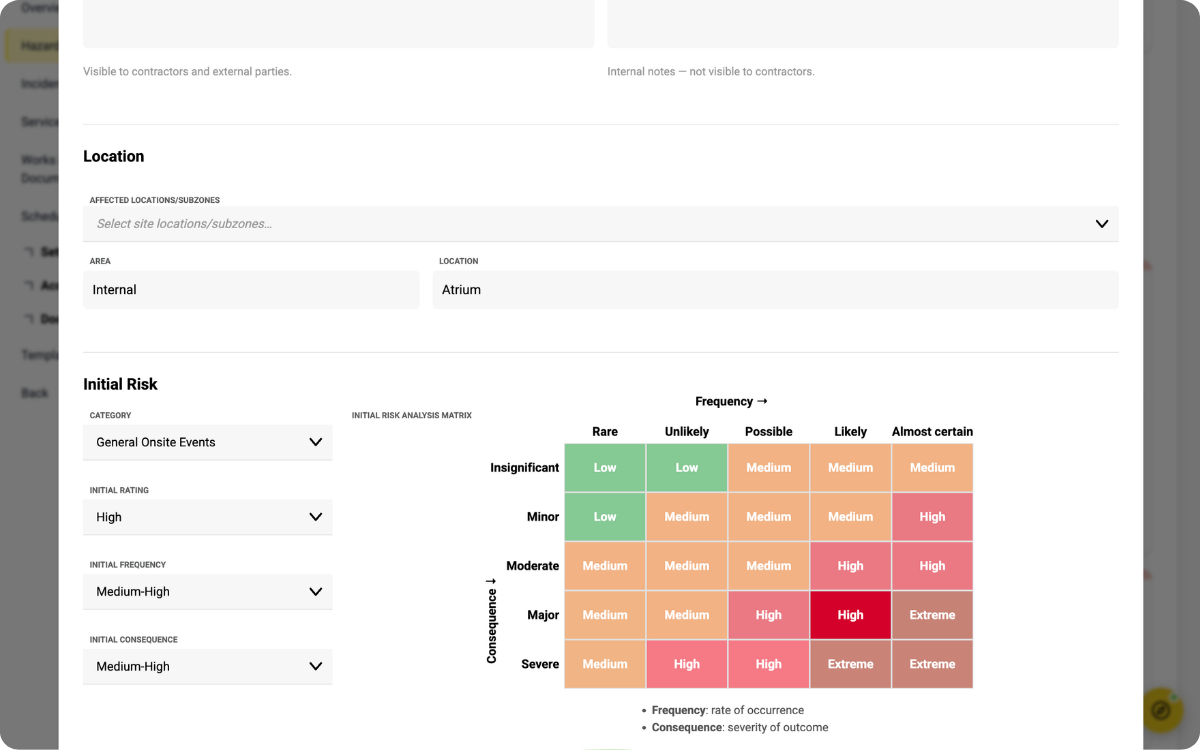Screen dimensions: 1200x750
Task: Pick the Major-Almost certain Extreme cell
Action: point(932,615)
